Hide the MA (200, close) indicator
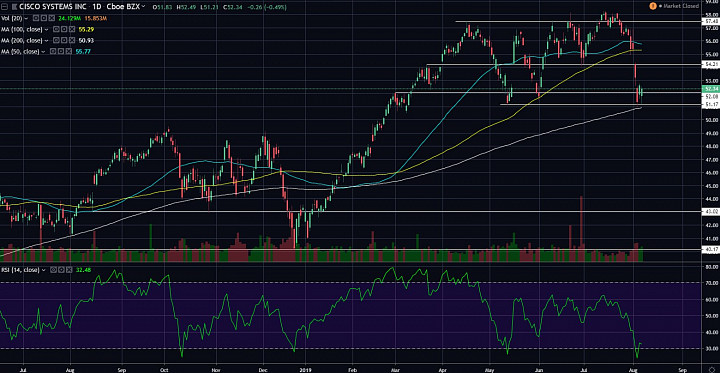This screenshot has height=373, width=720. click(x=56, y=40)
